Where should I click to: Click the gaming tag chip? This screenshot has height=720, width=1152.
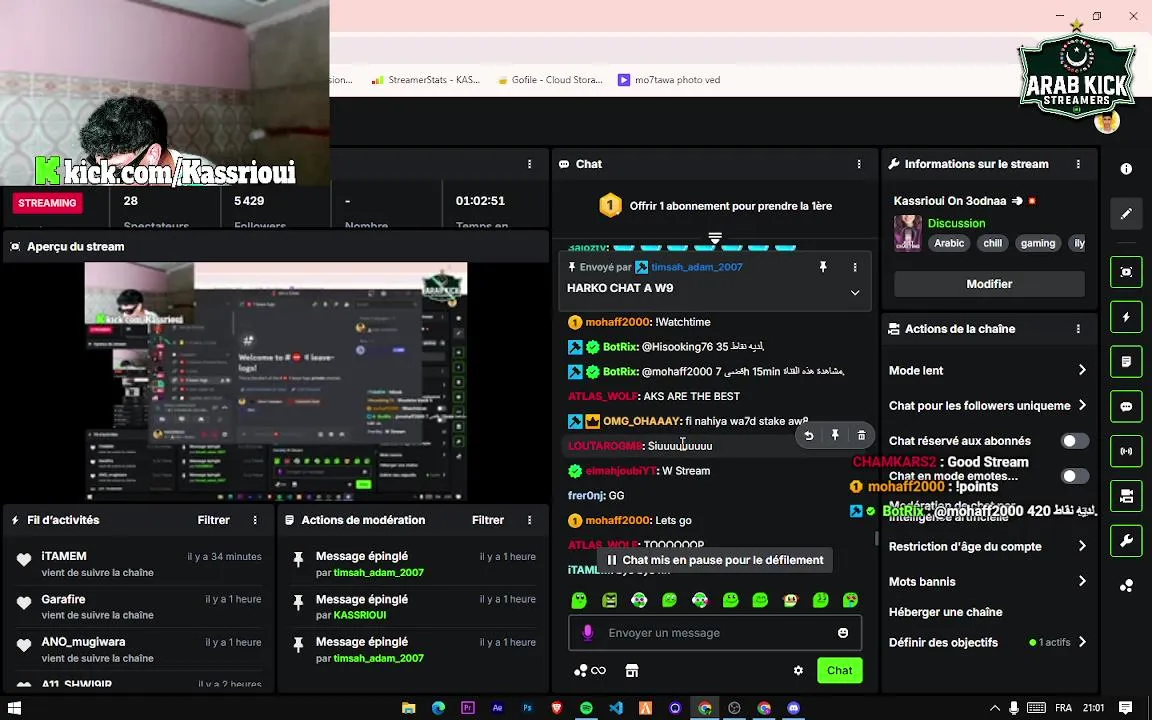(1037, 243)
